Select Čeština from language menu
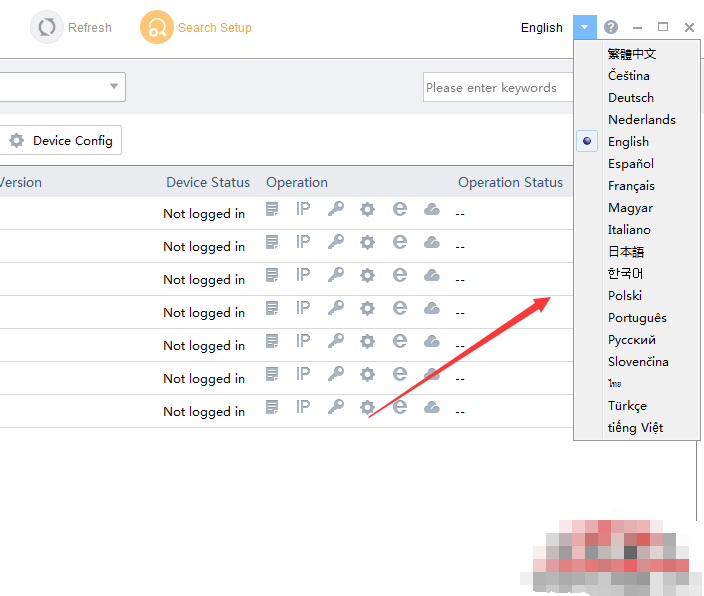704x596 pixels. [x=629, y=75]
